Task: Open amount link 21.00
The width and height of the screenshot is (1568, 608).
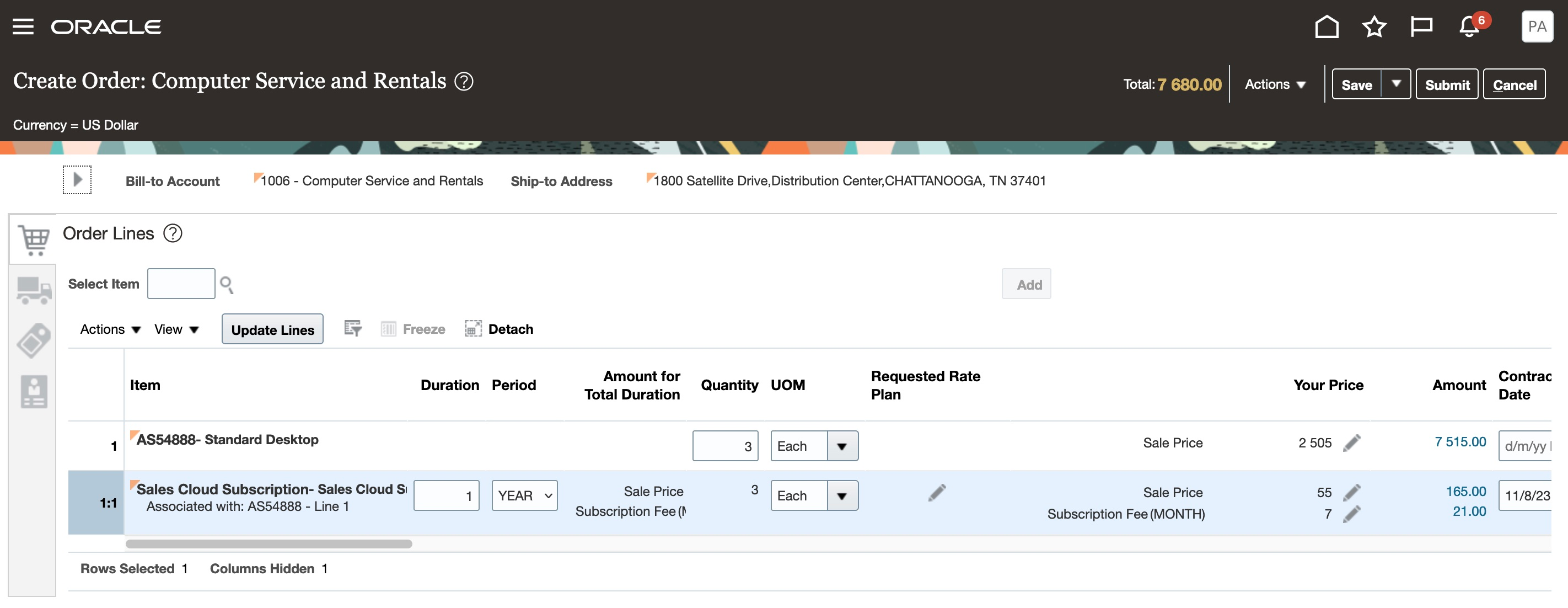Action: click(1469, 511)
